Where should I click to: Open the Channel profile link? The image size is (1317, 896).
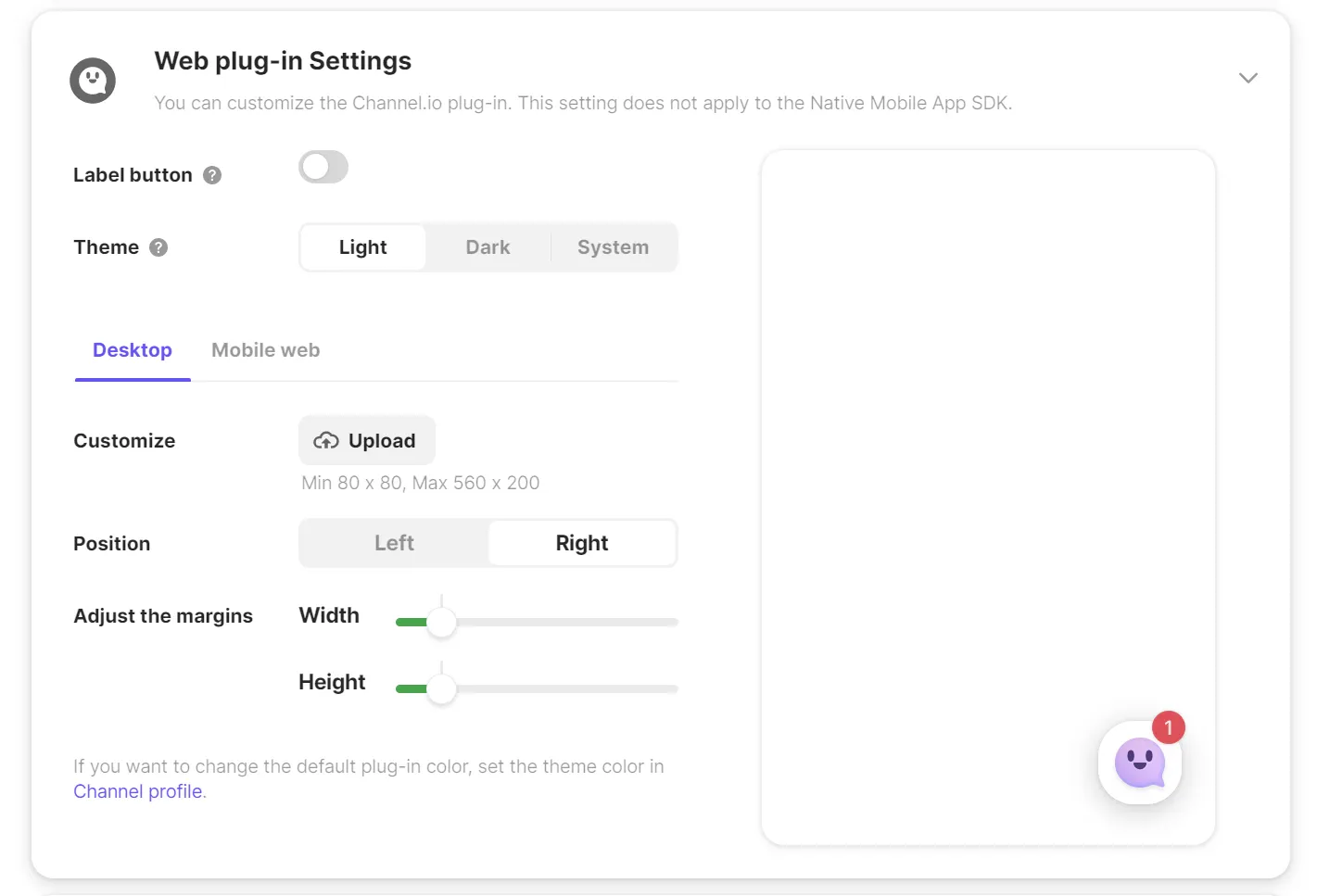138,791
